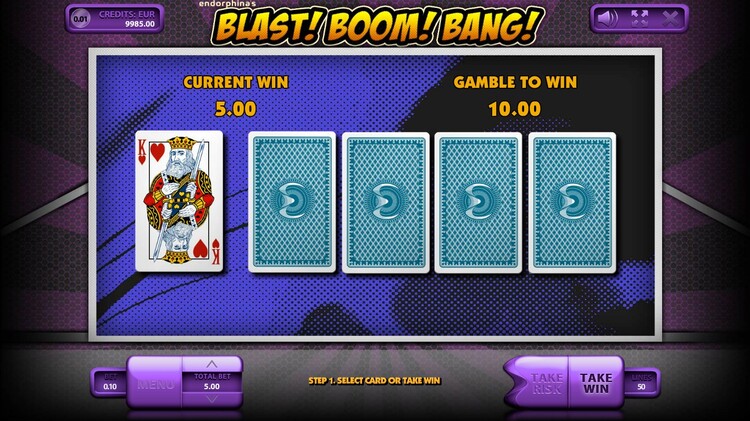Click the 0.01 coin denomination icon
The image size is (750, 421).
tap(80, 19)
